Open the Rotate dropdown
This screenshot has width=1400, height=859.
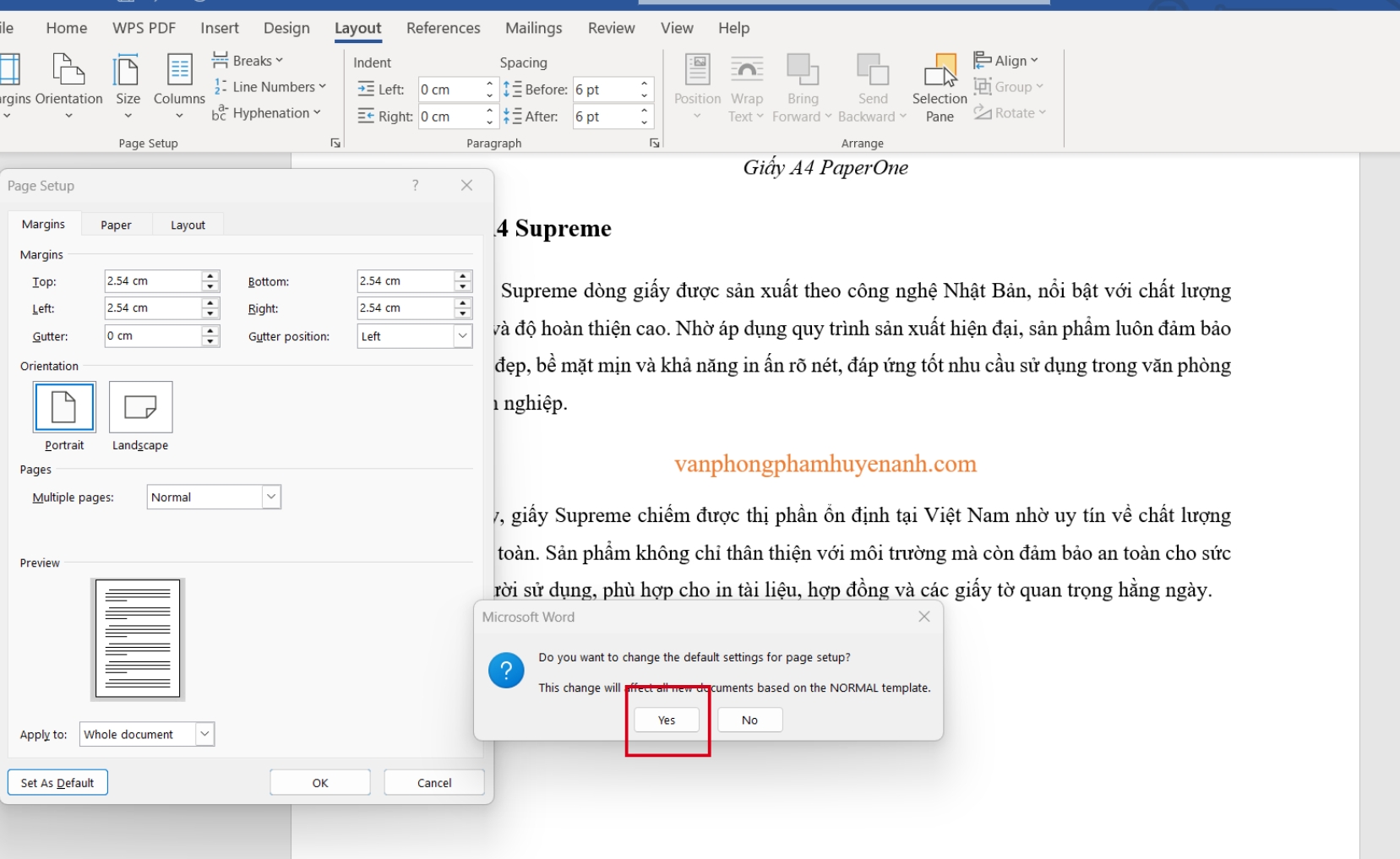[x=1011, y=113]
